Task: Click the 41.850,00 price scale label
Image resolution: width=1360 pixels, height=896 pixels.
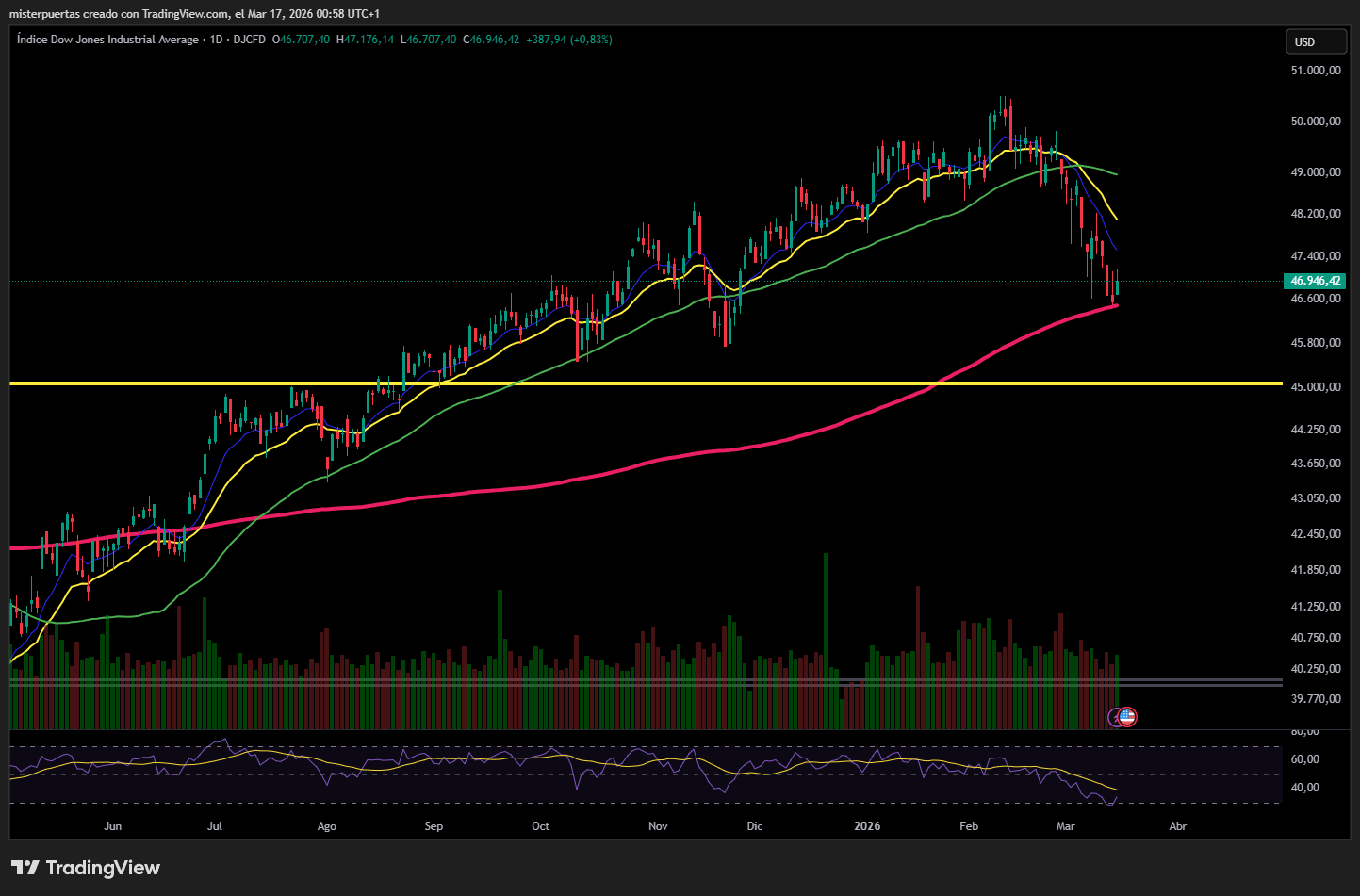Action: click(x=1316, y=570)
